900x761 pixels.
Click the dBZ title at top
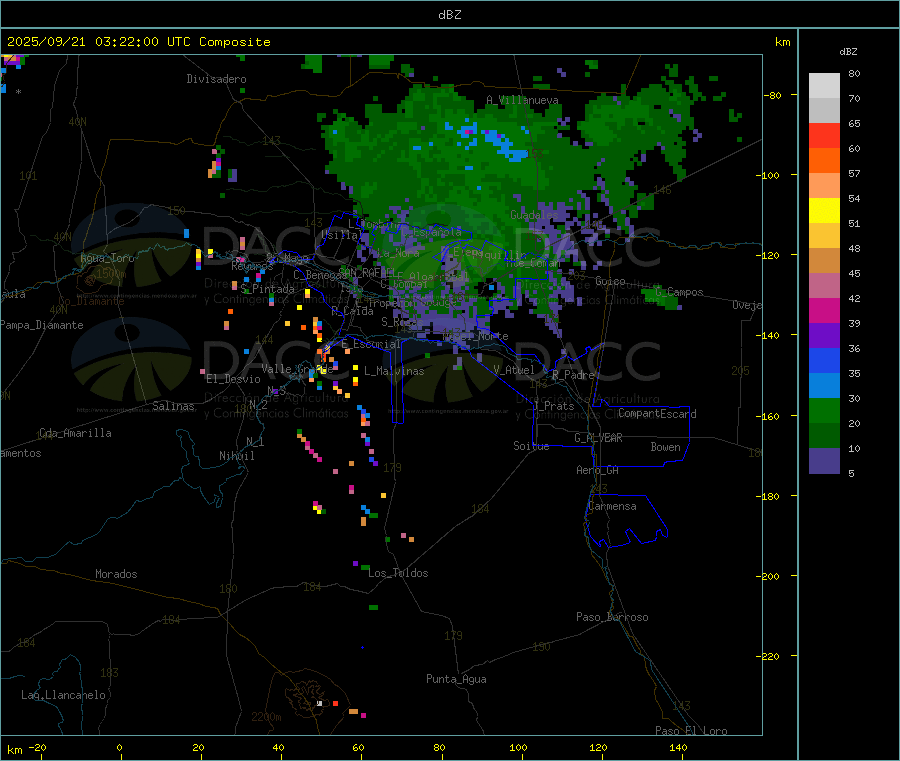[x=449, y=15]
